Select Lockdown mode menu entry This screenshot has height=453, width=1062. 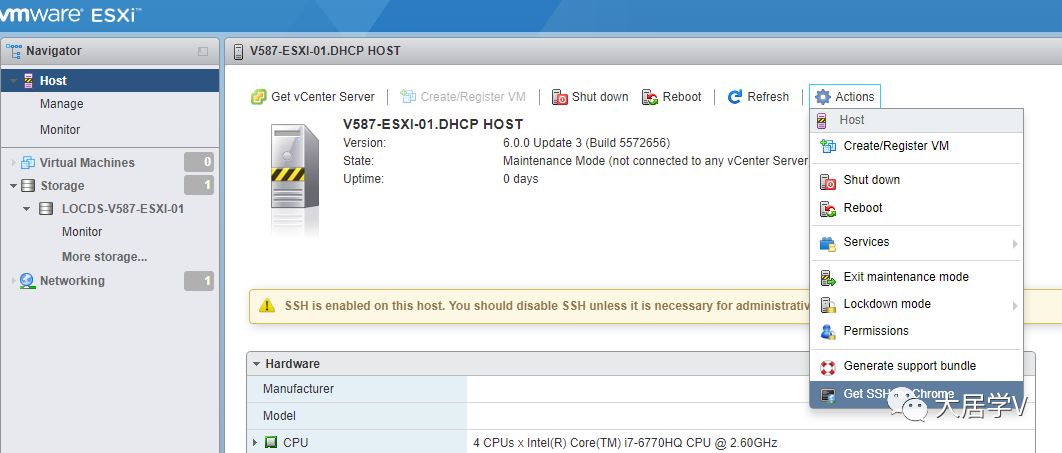click(x=916, y=303)
